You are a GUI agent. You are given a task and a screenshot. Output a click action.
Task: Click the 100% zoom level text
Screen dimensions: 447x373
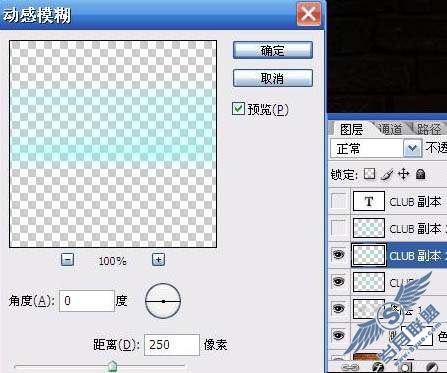tap(113, 261)
